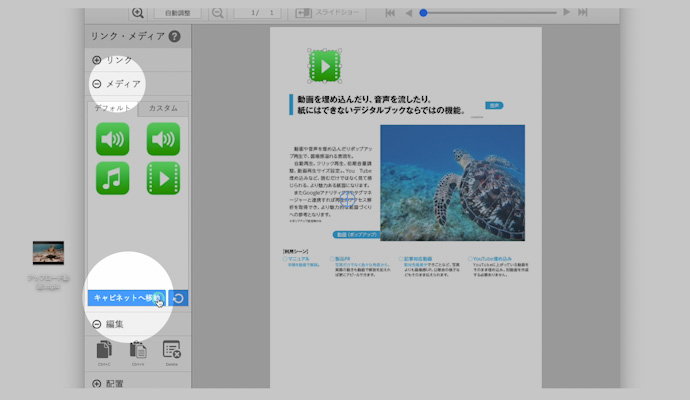
Task: Select the video film-strip icon in media panel
Action: [x=163, y=178]
